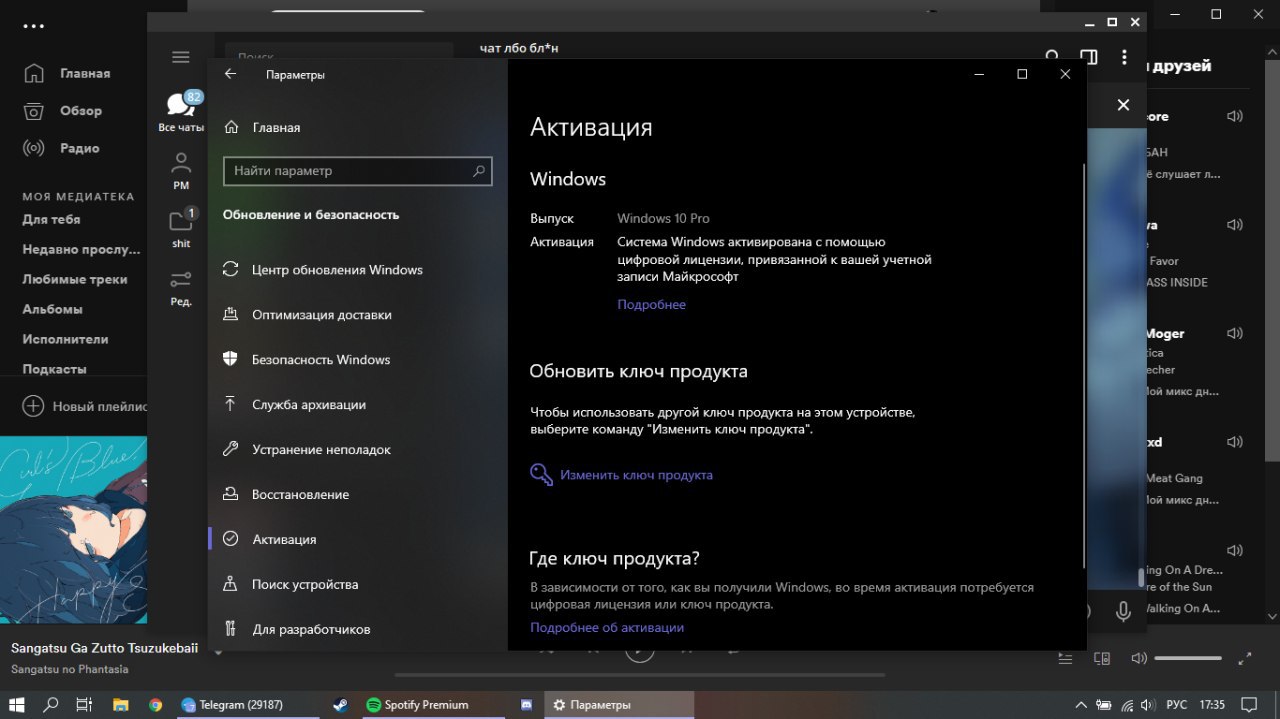Click the Activation checkmark circle icon
The height and width of the screenshot is (719, 1280).
tap(231, 539)
